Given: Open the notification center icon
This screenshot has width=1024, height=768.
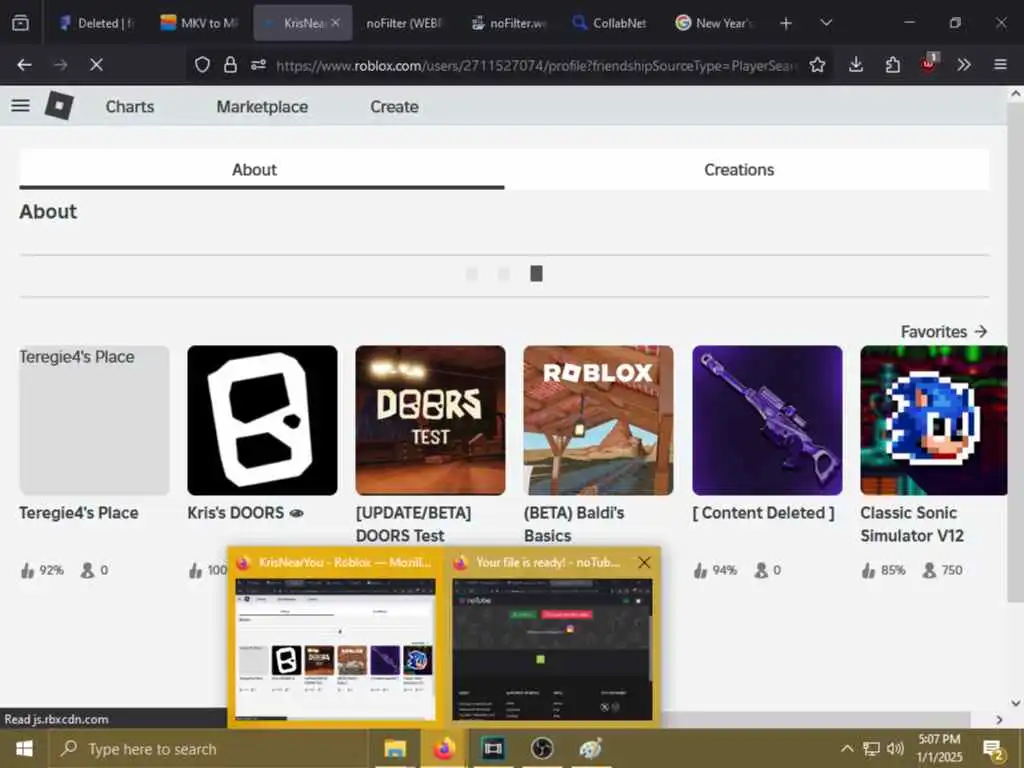Looking at the screenshot, I should [993, 750].
